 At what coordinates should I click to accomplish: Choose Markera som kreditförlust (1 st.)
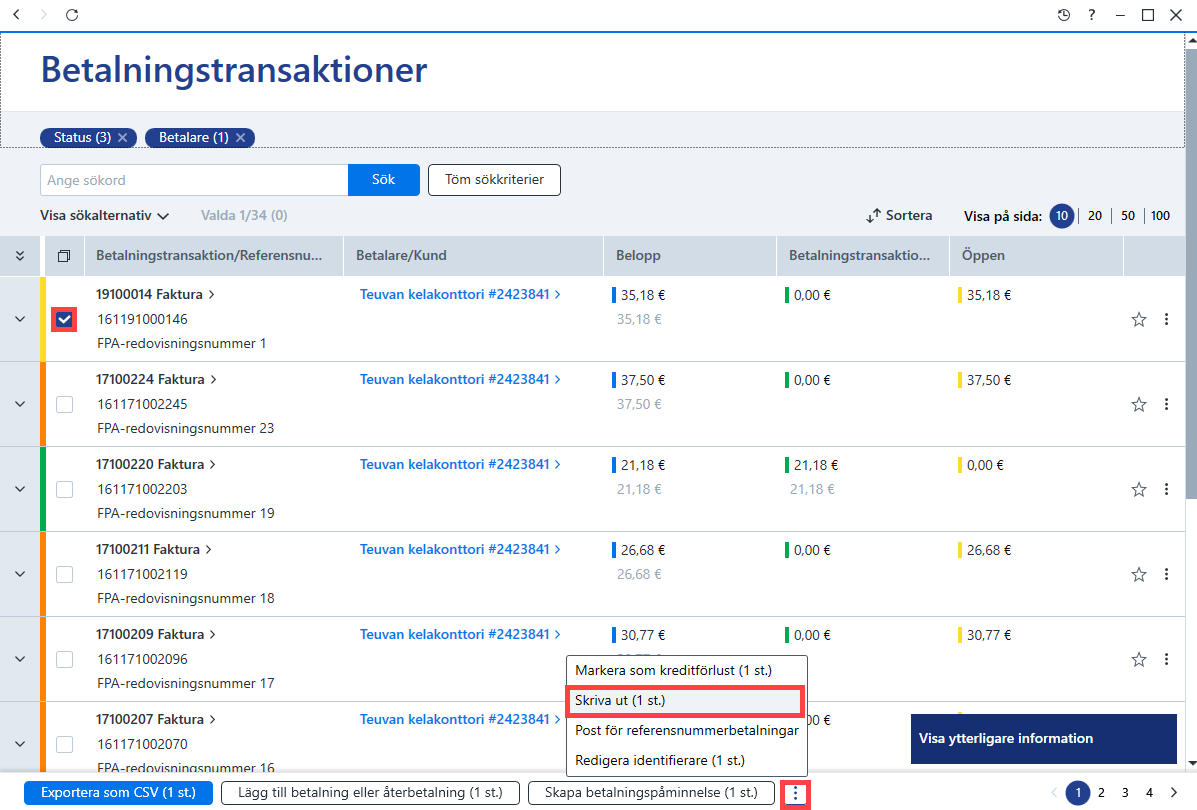[686, 670]
